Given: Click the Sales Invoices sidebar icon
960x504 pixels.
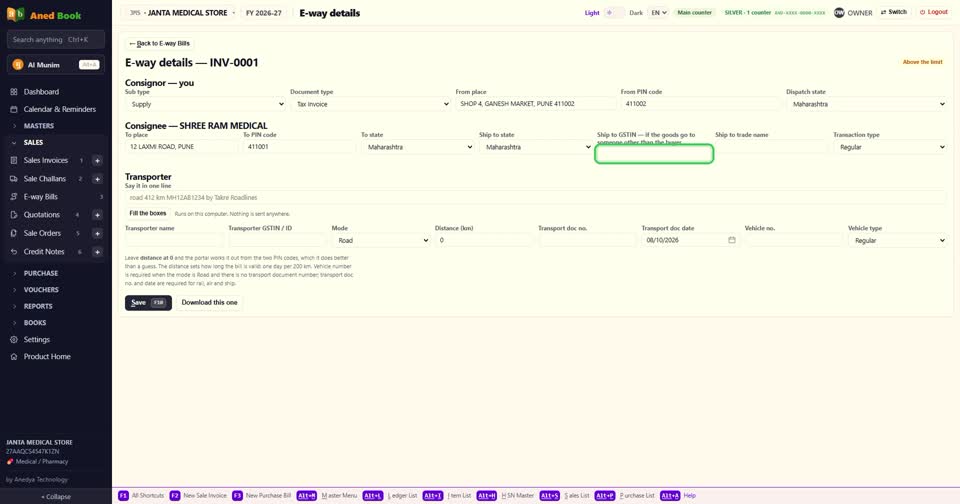Looking at the screenshot, I should (13, 160).
